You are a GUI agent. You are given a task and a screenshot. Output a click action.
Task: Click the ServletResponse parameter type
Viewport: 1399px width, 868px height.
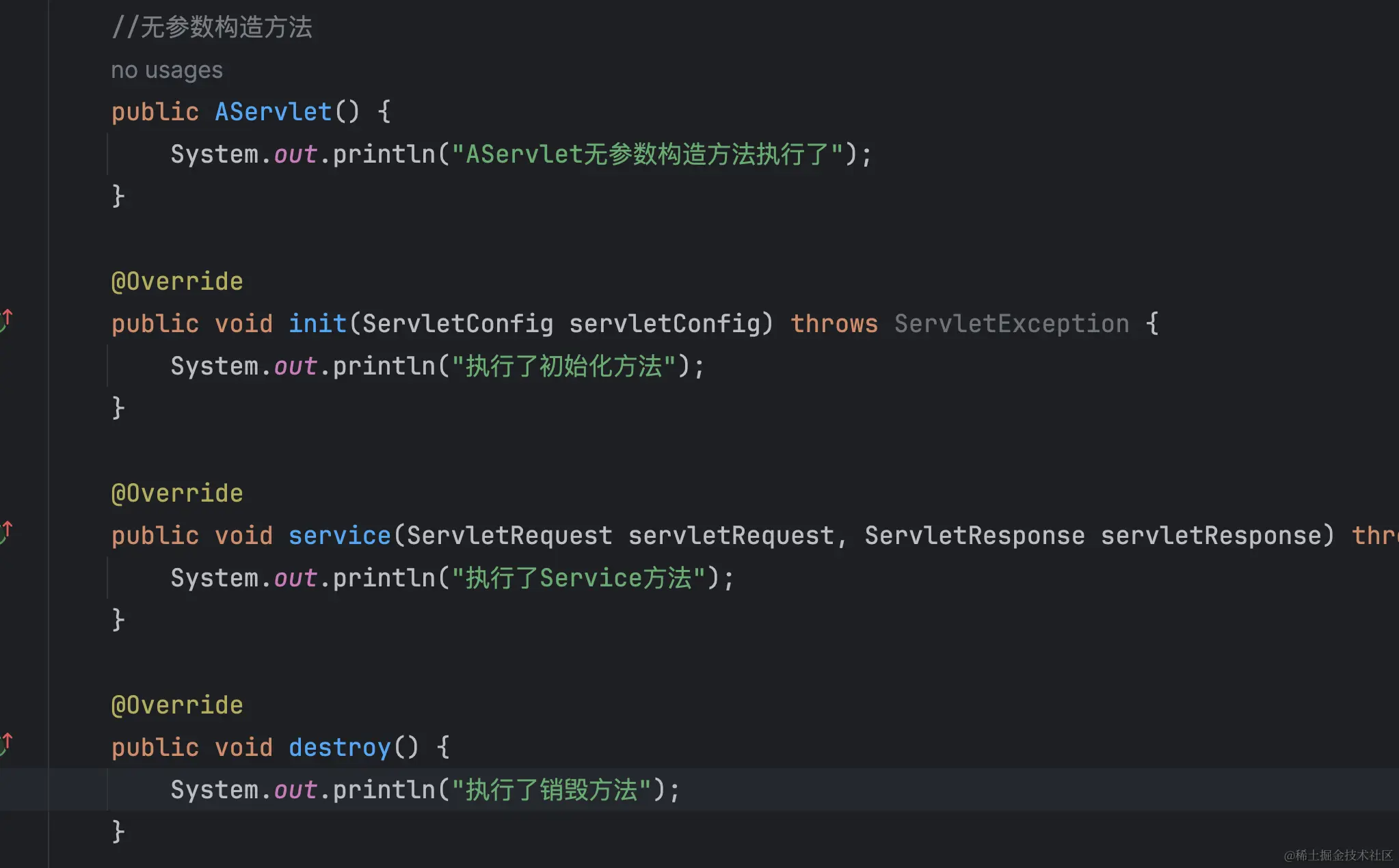(x=974, y=536)
